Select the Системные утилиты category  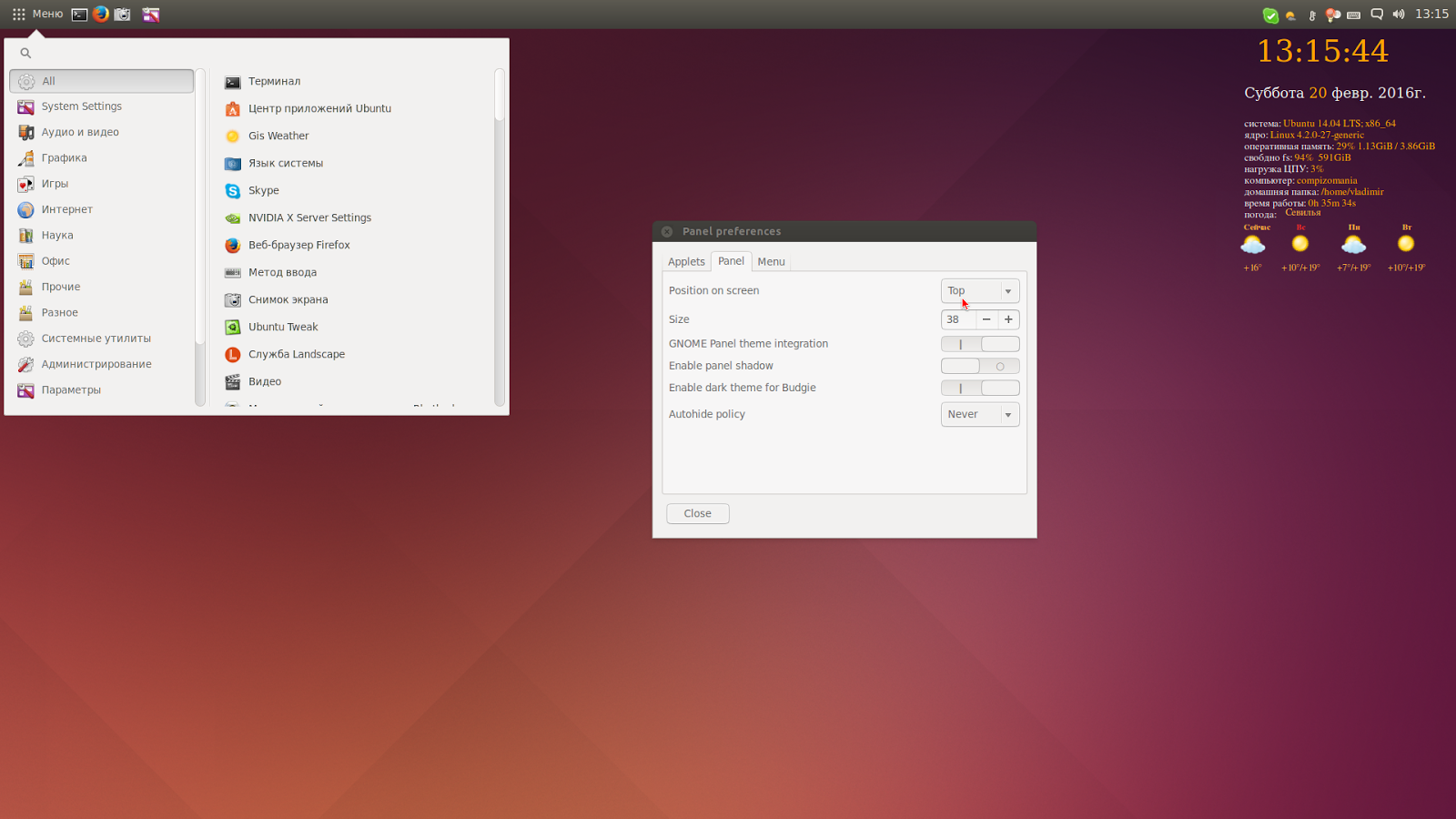96,338
